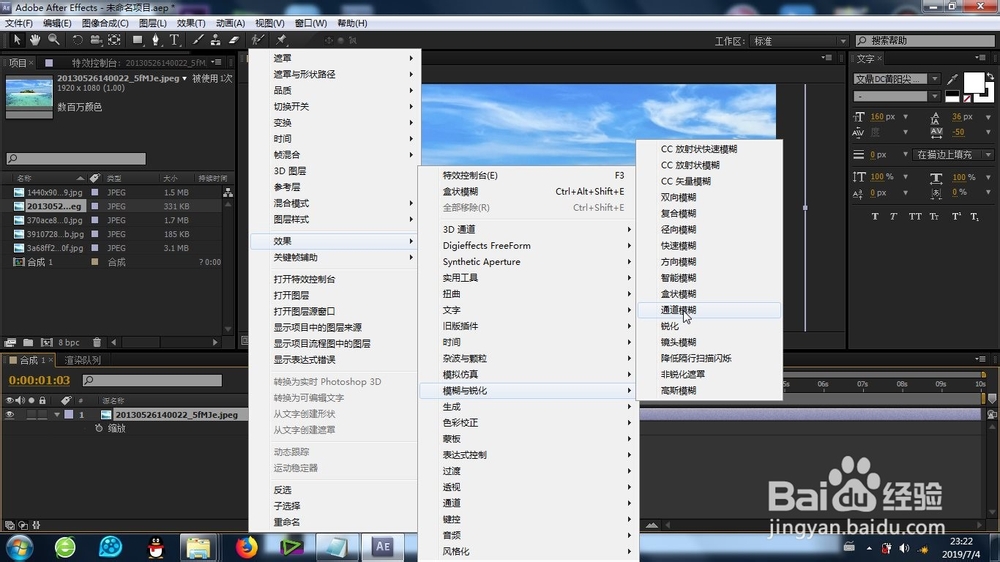Image resolution: width=1000 pixels, height=562 pixels.
Task: Select the Pen tool
Action: tap(156, 40)
